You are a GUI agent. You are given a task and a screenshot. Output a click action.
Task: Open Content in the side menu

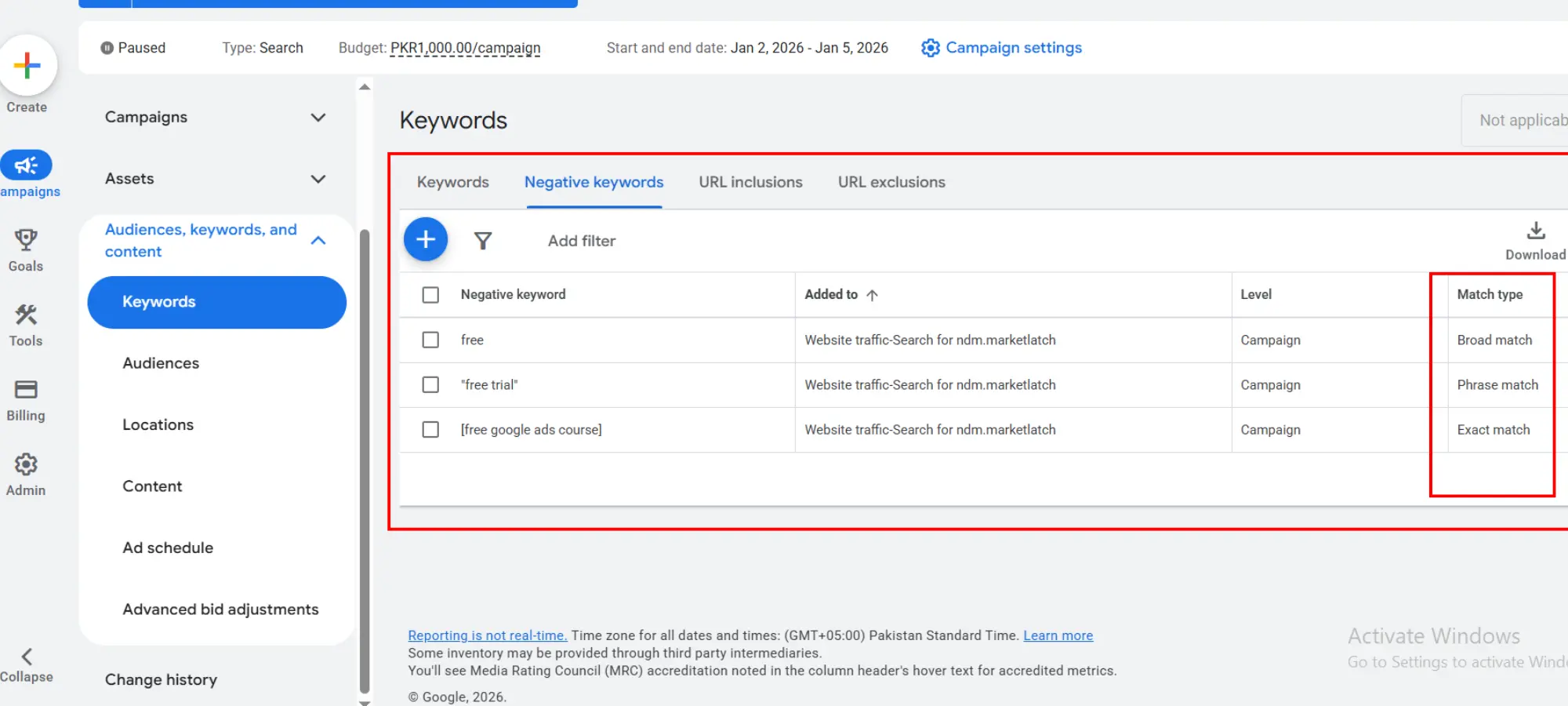(152, 486)
